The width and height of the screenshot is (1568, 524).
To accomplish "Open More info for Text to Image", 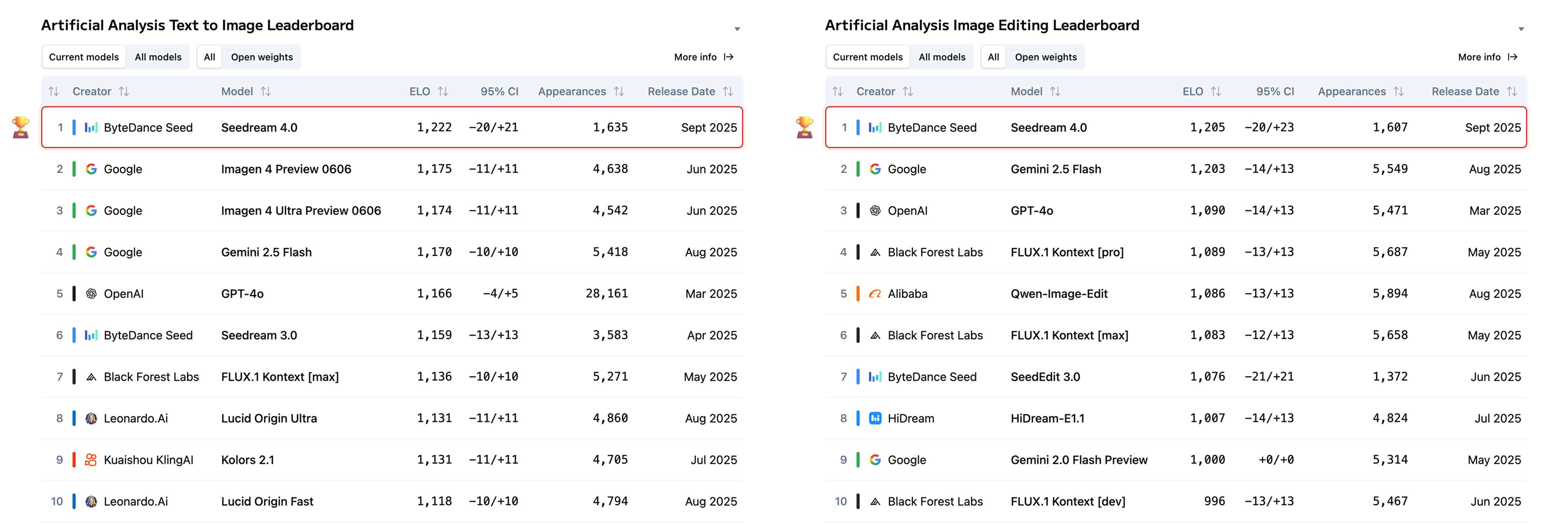I will point(704,57).
